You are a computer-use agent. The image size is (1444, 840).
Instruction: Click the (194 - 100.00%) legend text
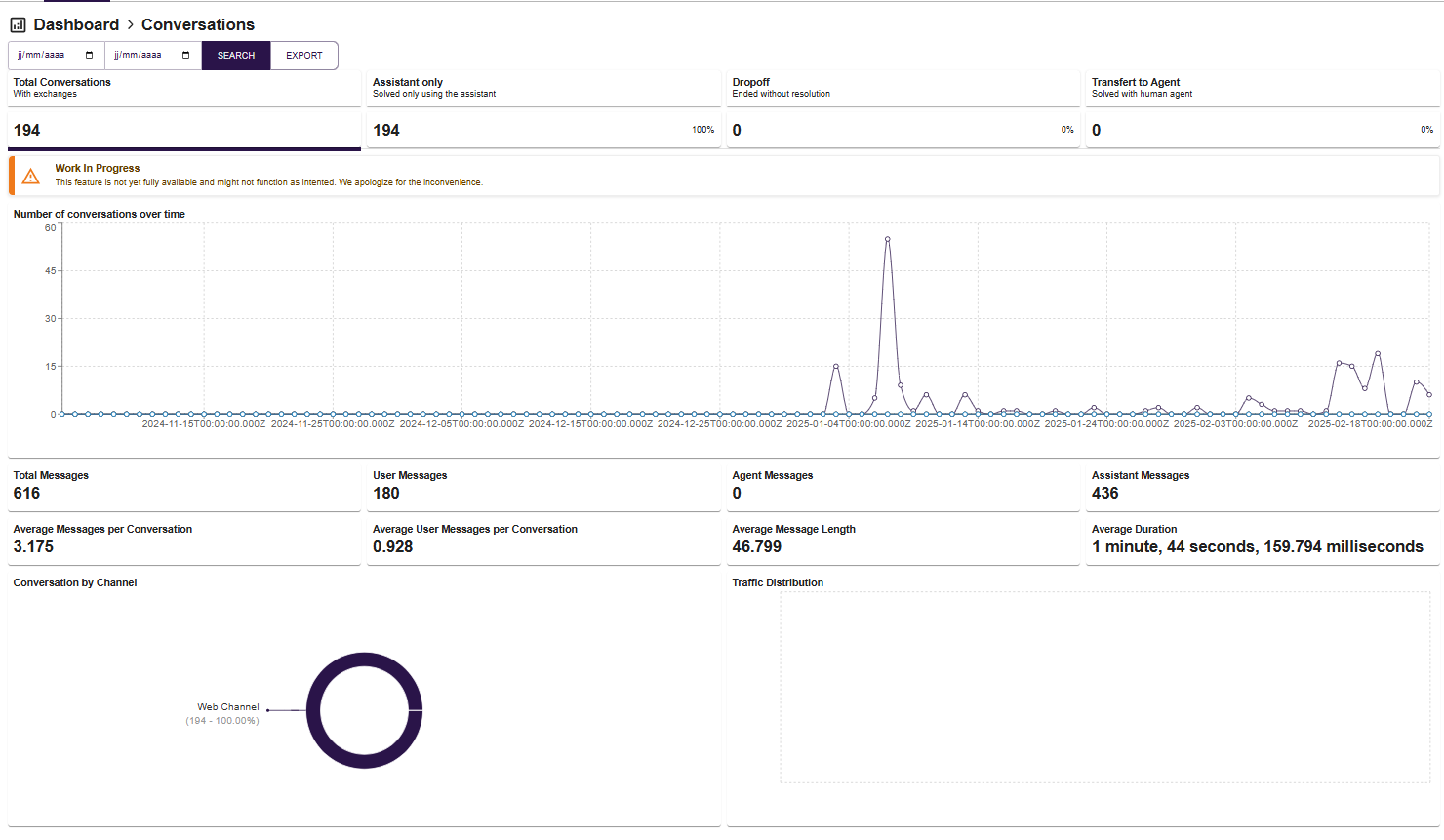[x=222, y=721]
